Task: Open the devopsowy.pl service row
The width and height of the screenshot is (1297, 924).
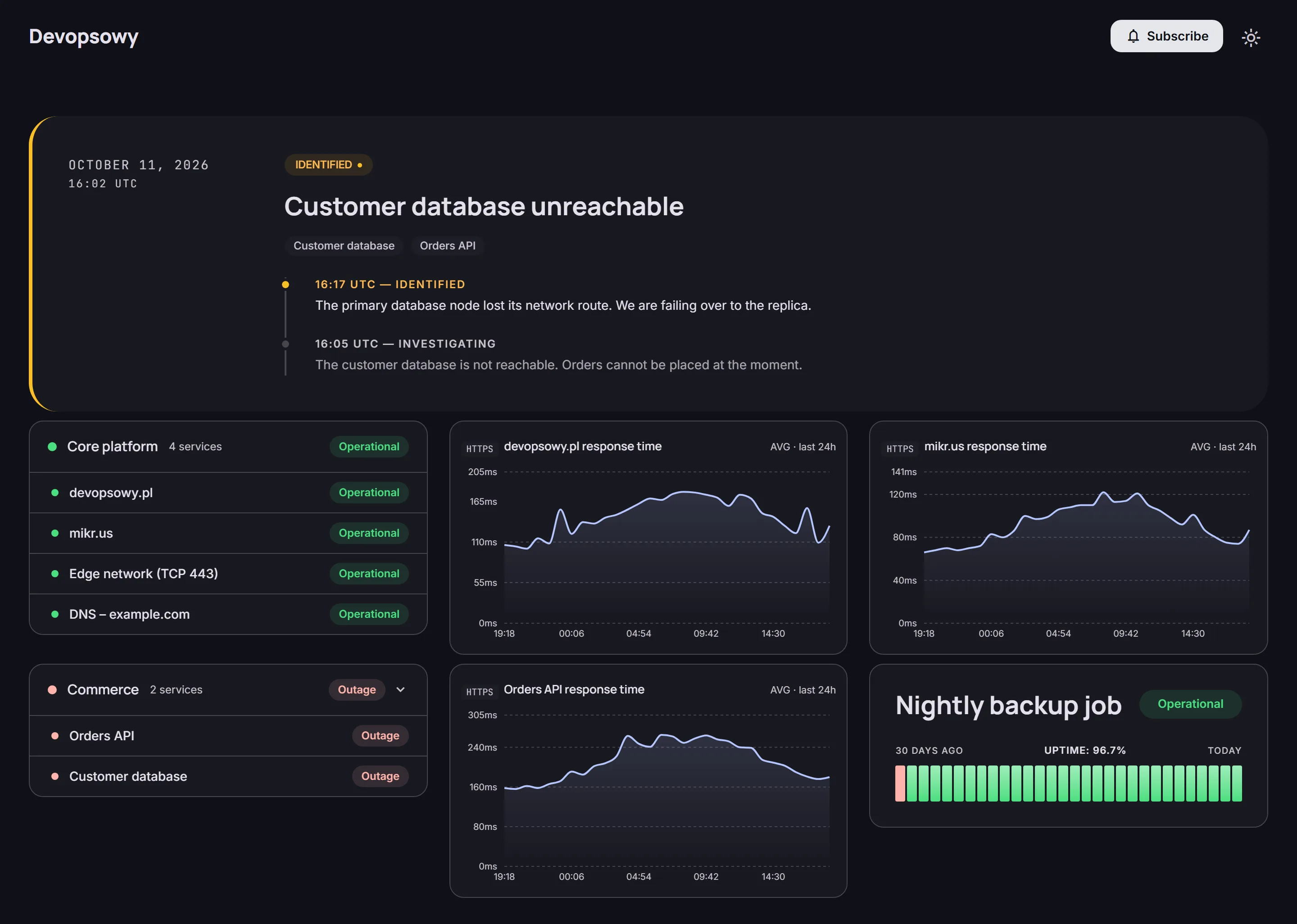Action: 228,493
